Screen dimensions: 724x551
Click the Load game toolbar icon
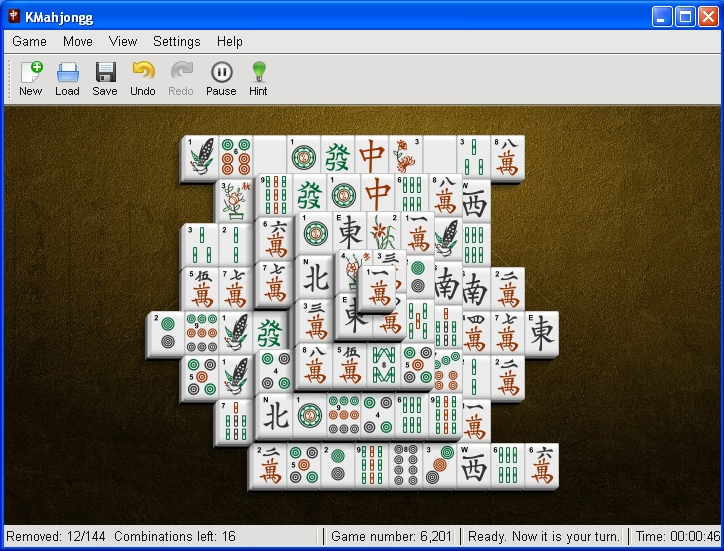point(67,78)
